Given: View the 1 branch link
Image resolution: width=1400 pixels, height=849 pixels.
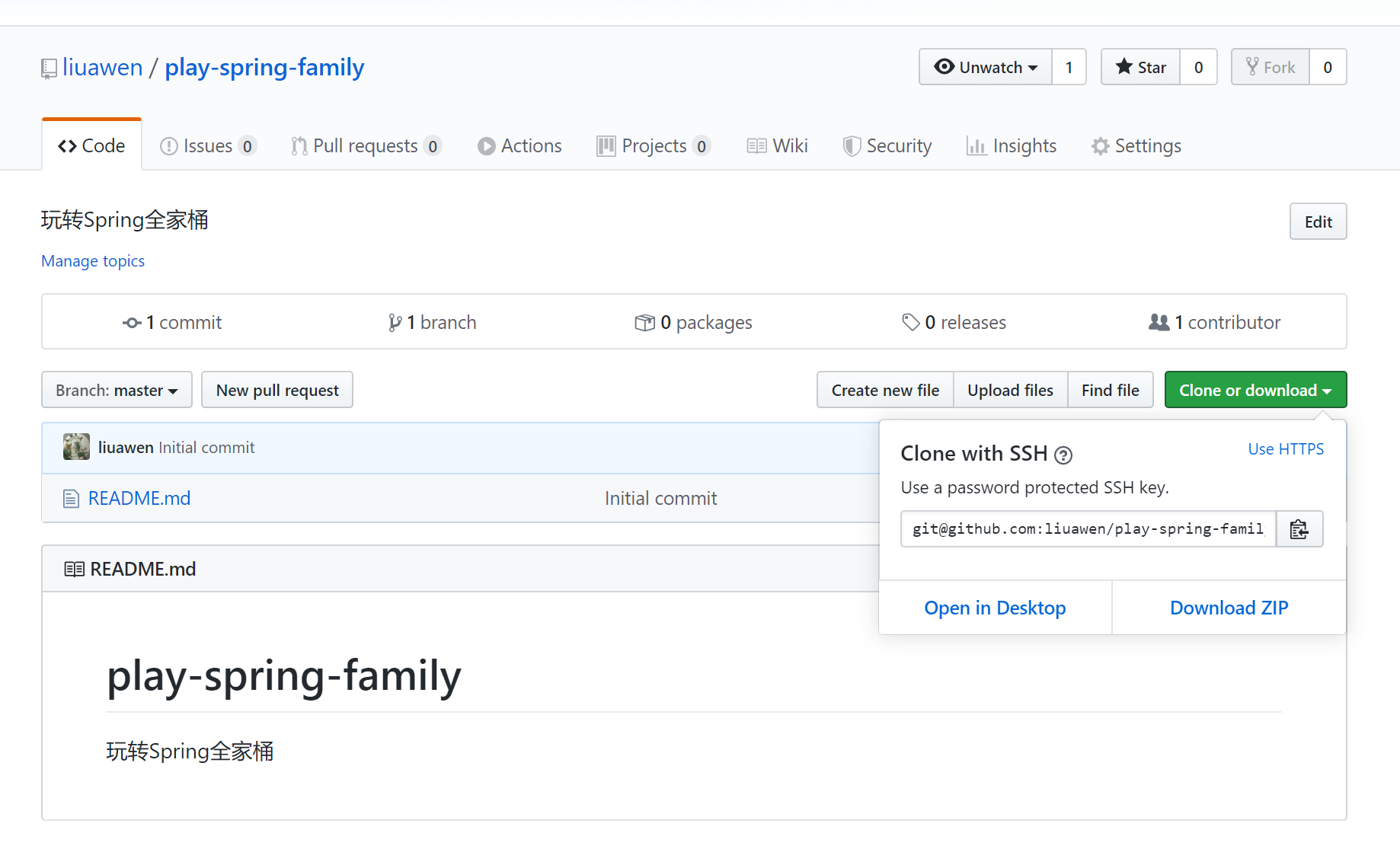Looking at the screenshot, I should [x=432, y=322].
